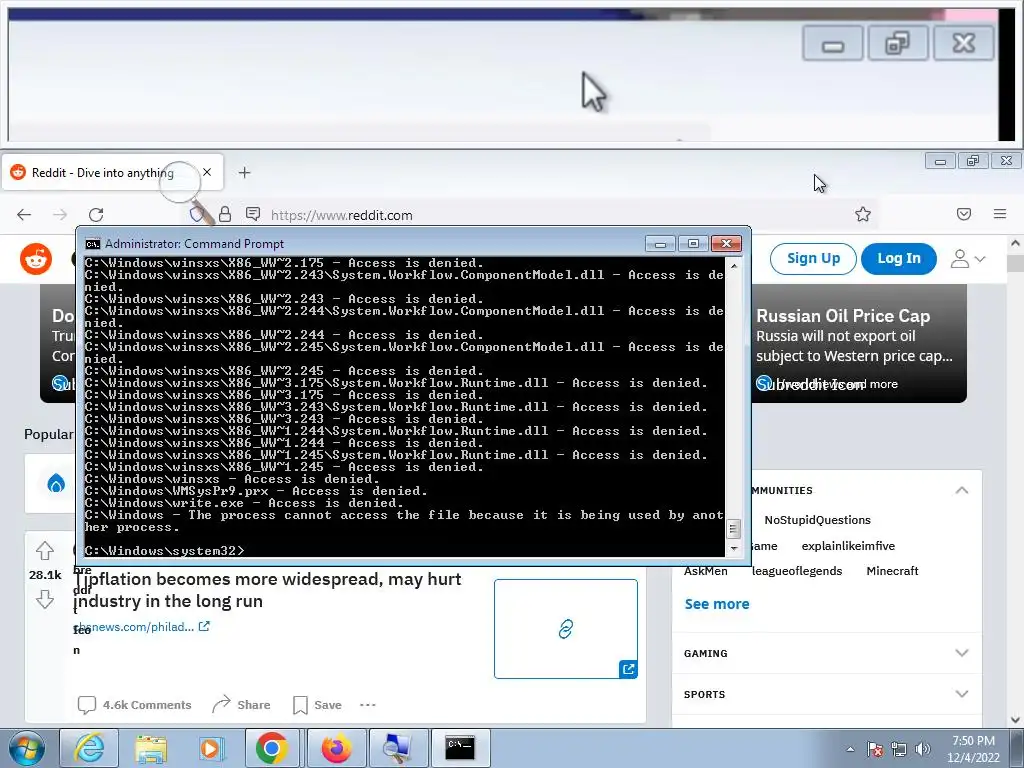Save the inflation post
Screen dimensions: 1024x768
tap(317, 705)
